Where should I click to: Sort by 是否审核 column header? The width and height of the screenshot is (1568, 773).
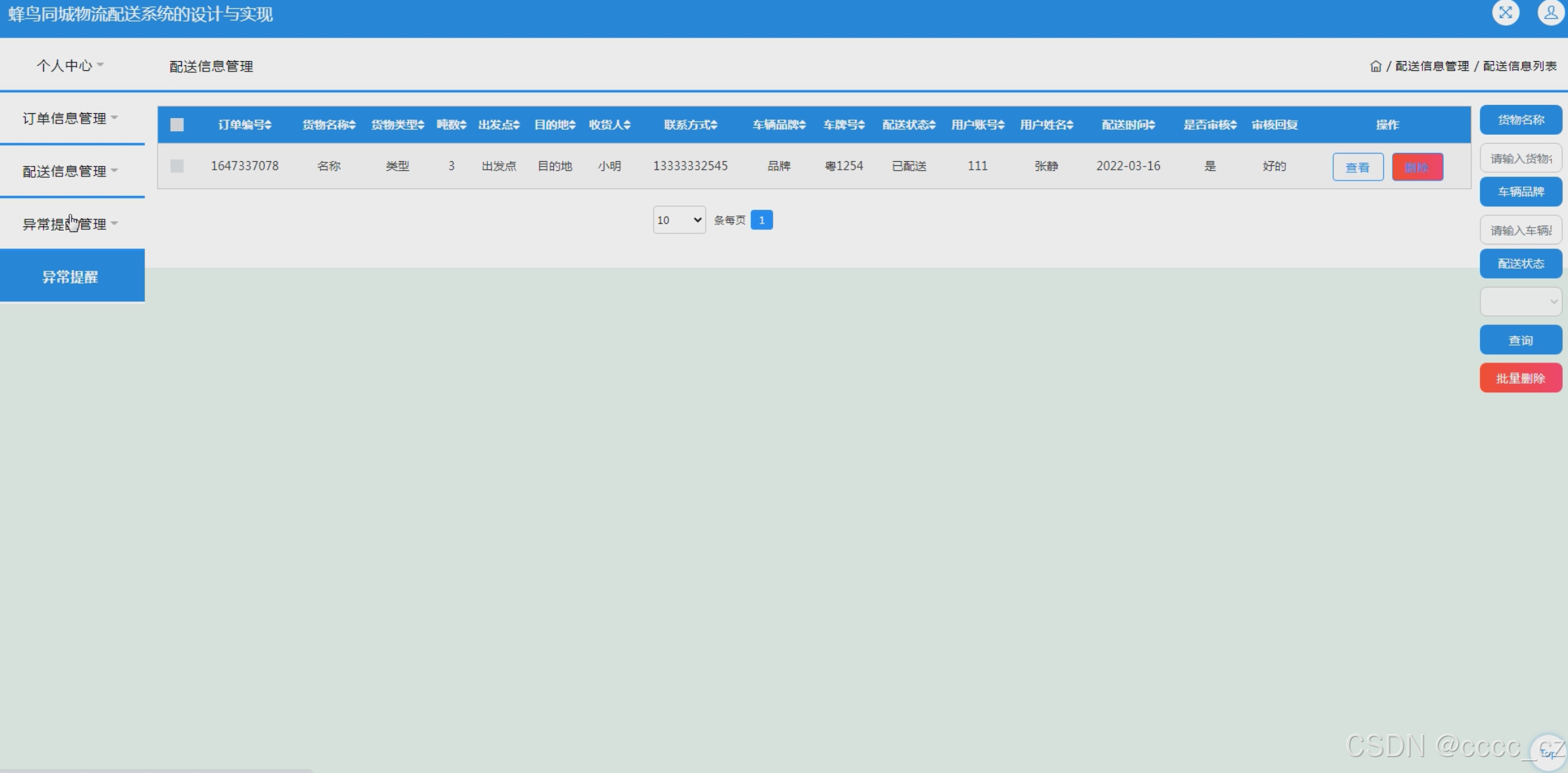1210,125
